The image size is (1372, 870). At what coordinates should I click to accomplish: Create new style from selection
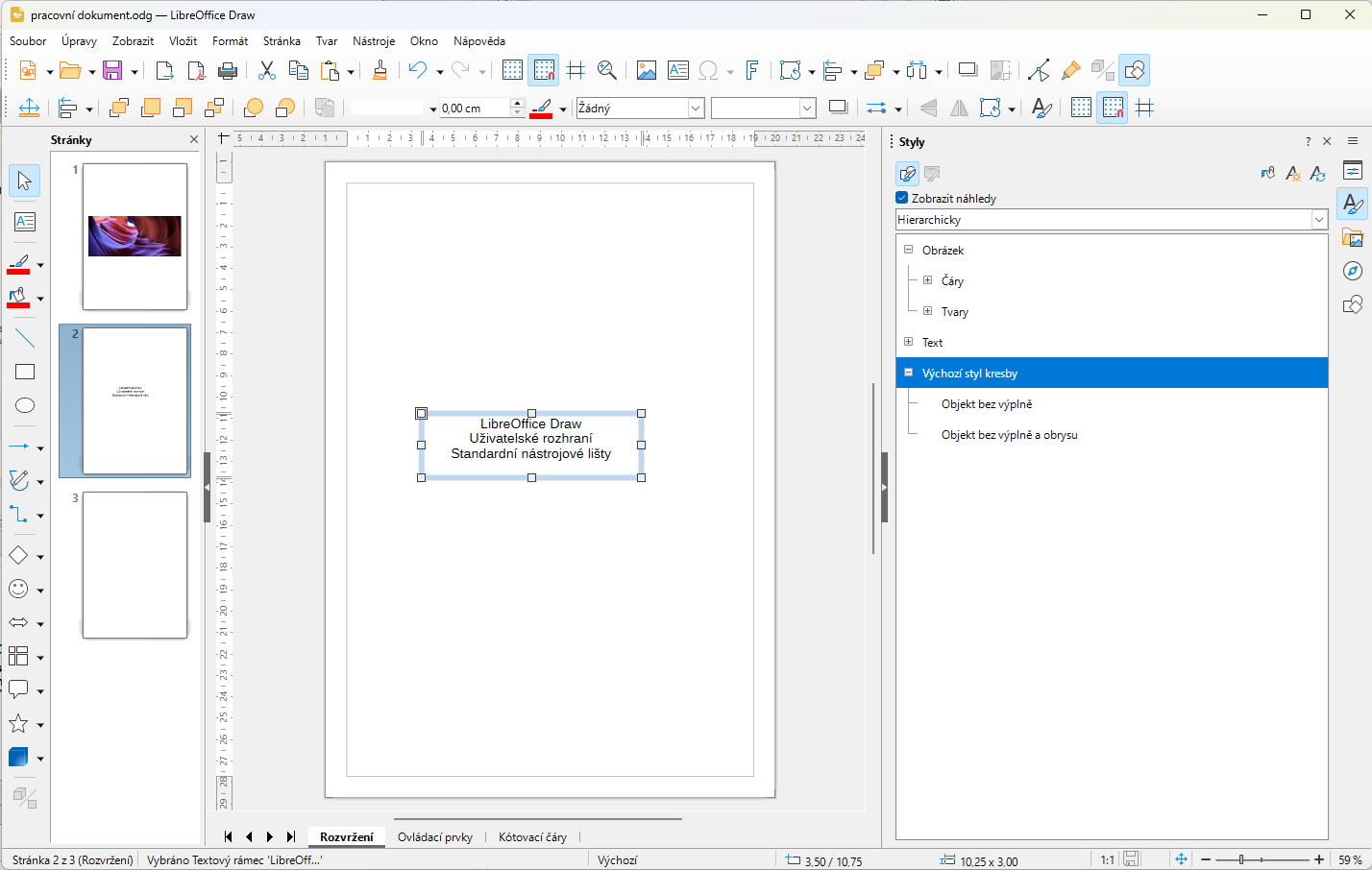tap(1293, 174)
